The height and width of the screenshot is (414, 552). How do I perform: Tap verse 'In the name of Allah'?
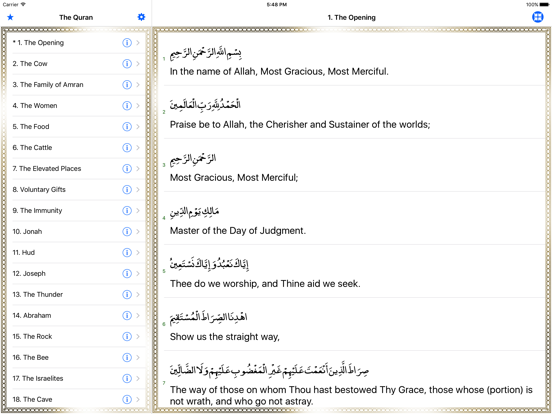coord(352,59)
